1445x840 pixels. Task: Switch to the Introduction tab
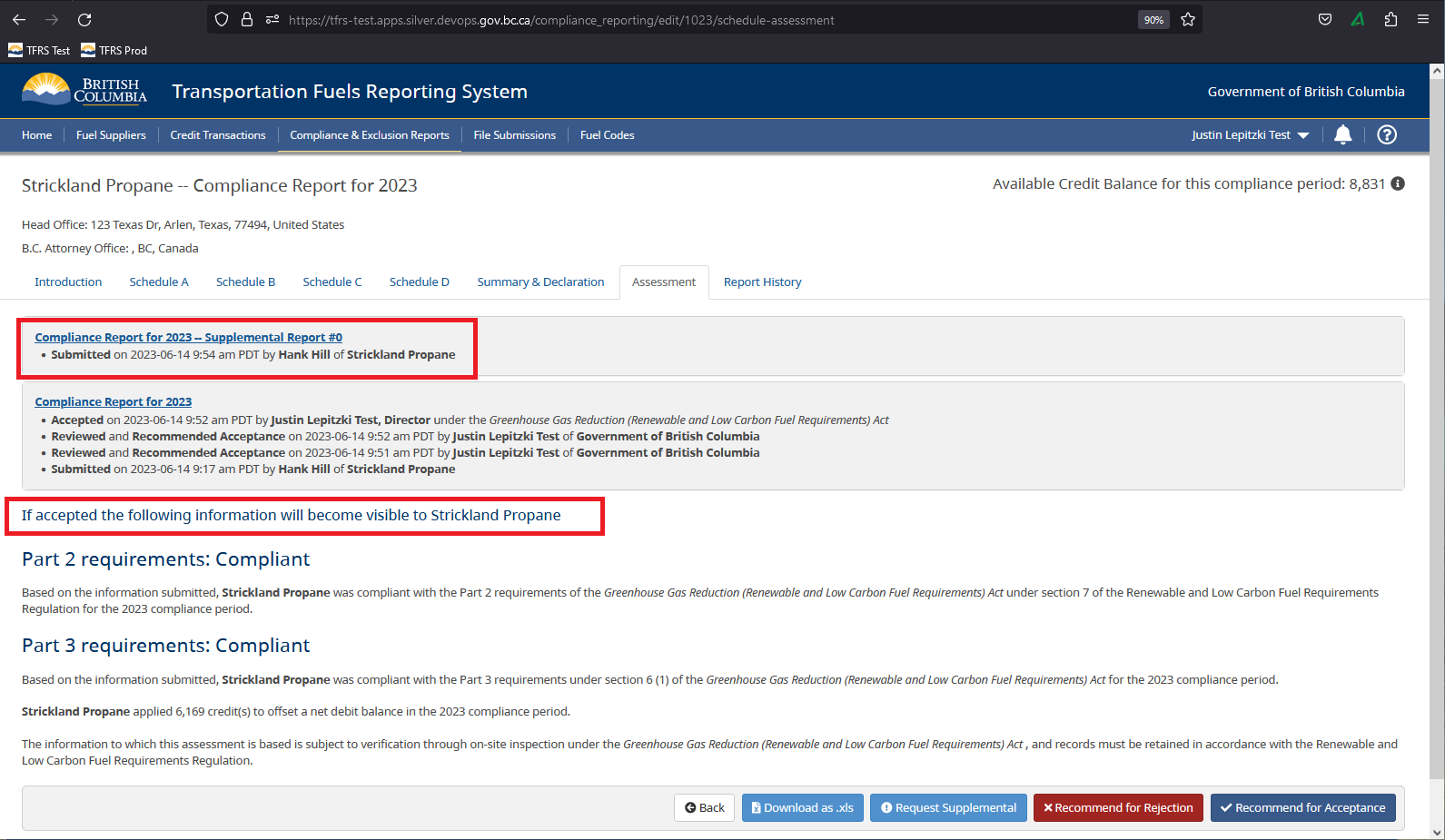click(68, 282)
